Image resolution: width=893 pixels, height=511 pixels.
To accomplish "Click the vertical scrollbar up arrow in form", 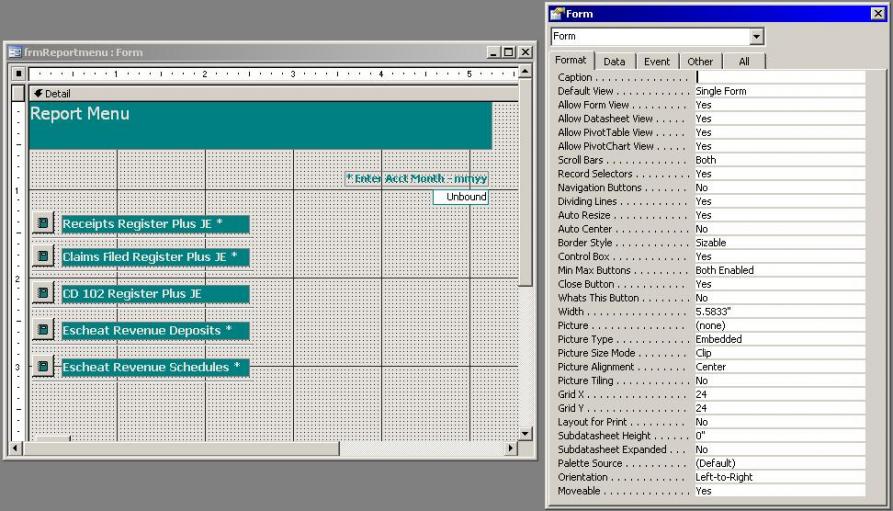I will click(x=525, y=71).
